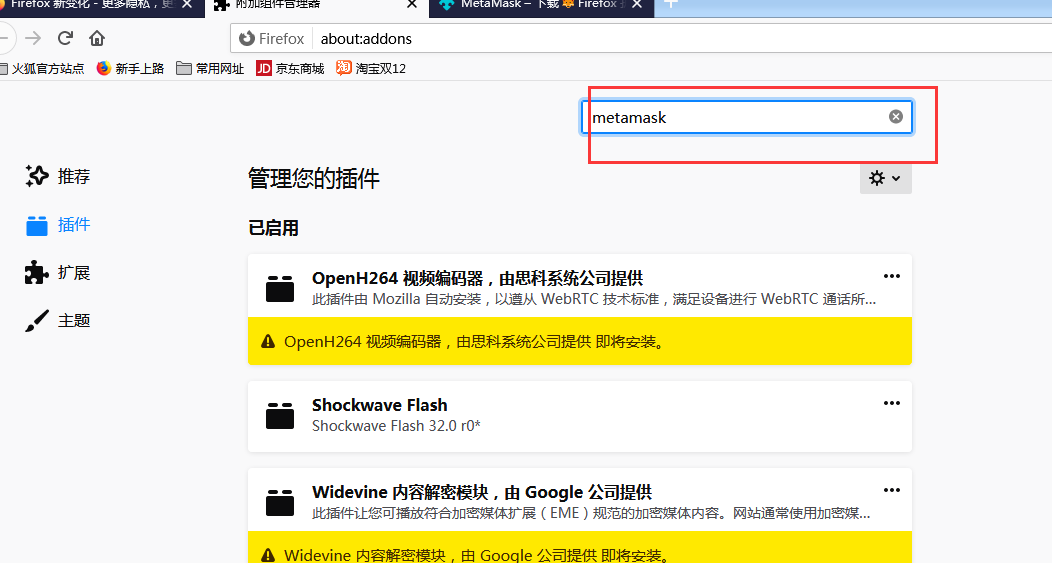Open the 淘宝双12 bookmark

pyautogui.click(x=371, y=68)
